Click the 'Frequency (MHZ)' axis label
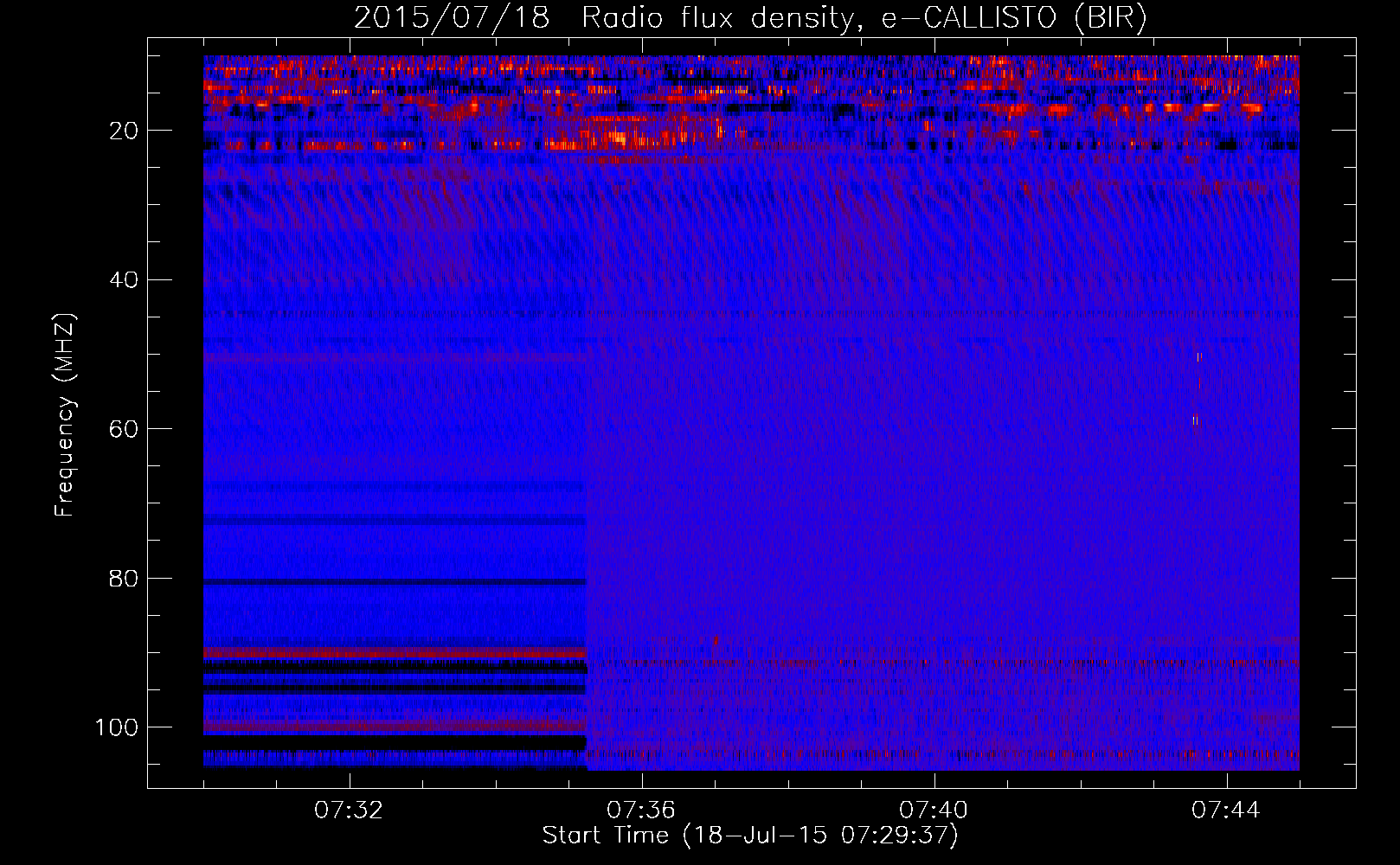The image size is (1400, 865). tap(65, 414)
